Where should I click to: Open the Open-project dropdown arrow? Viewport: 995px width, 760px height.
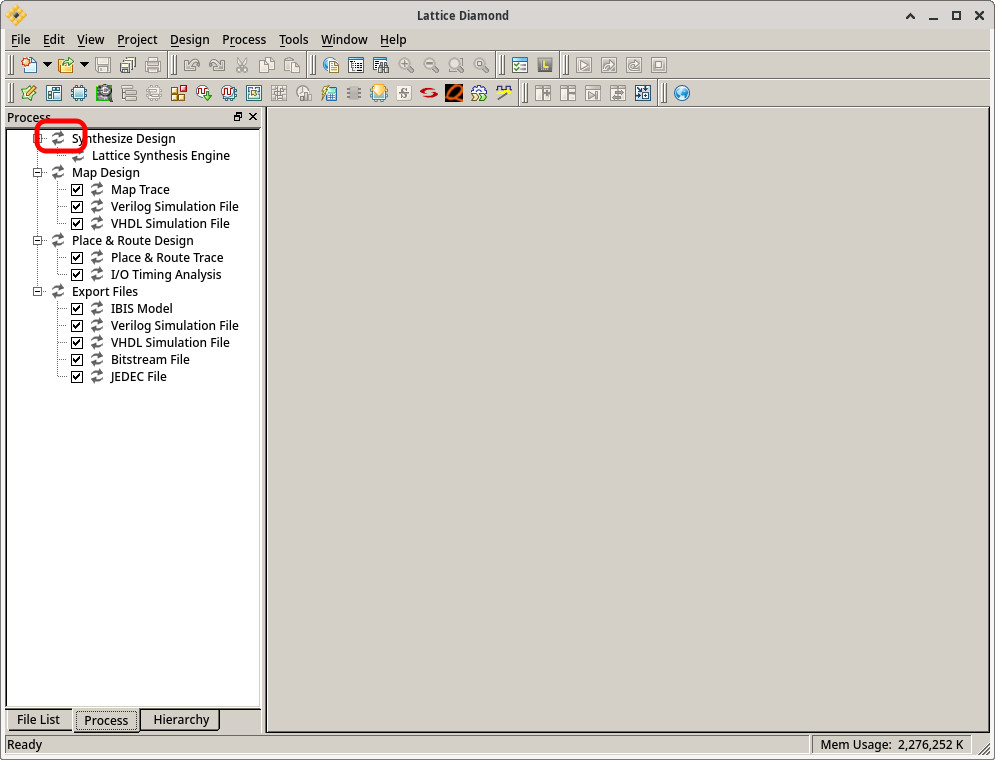pos(84,65)
